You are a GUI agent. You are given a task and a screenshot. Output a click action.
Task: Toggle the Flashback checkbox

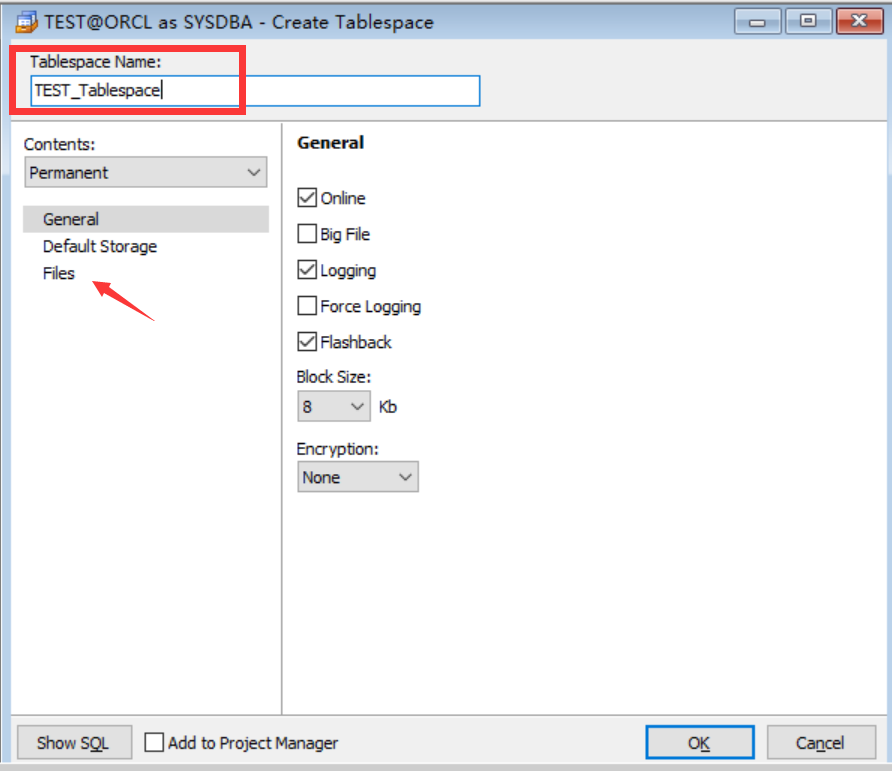coord(307,341)
